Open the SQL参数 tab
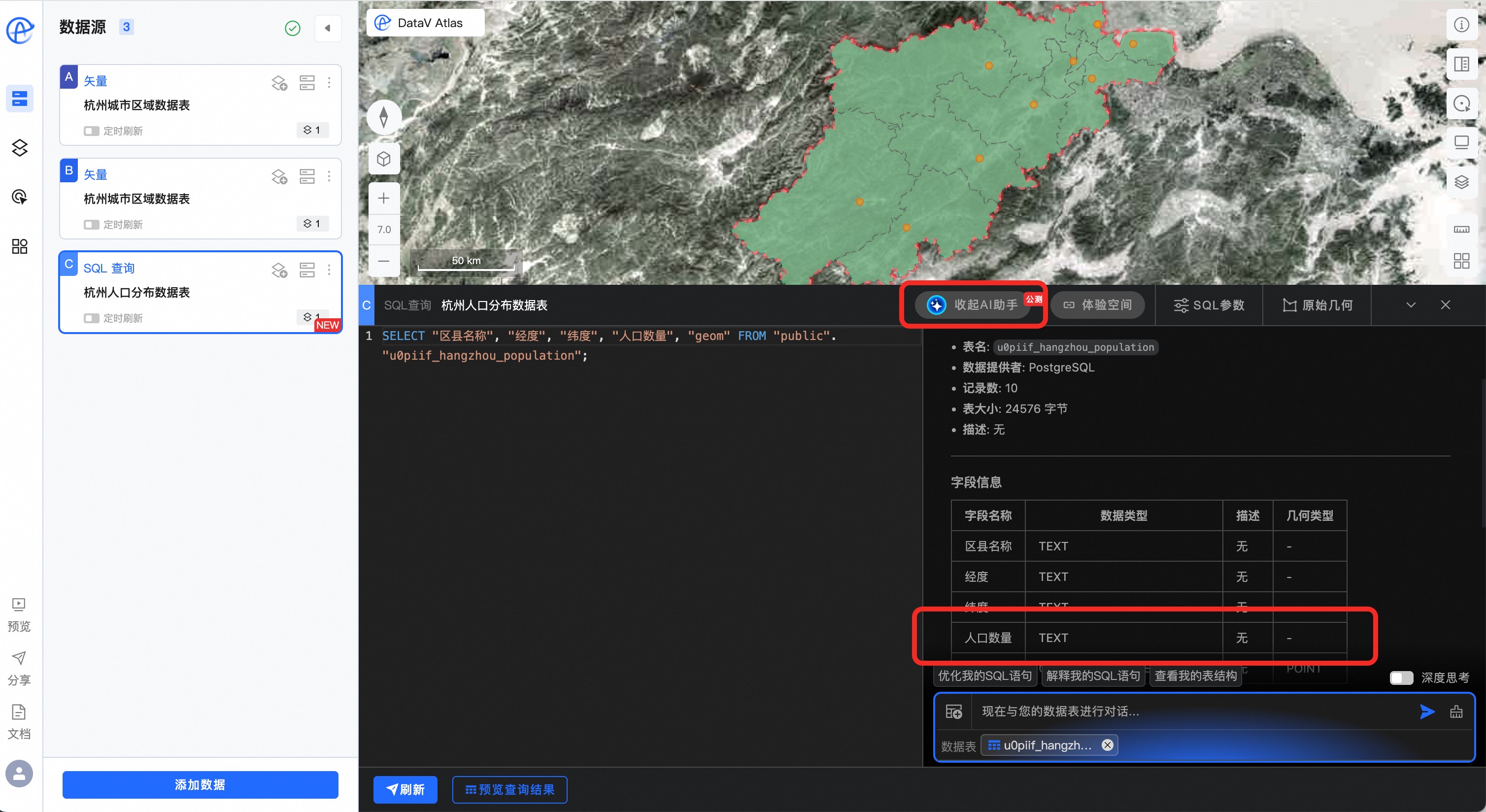 click(1209, 305)
